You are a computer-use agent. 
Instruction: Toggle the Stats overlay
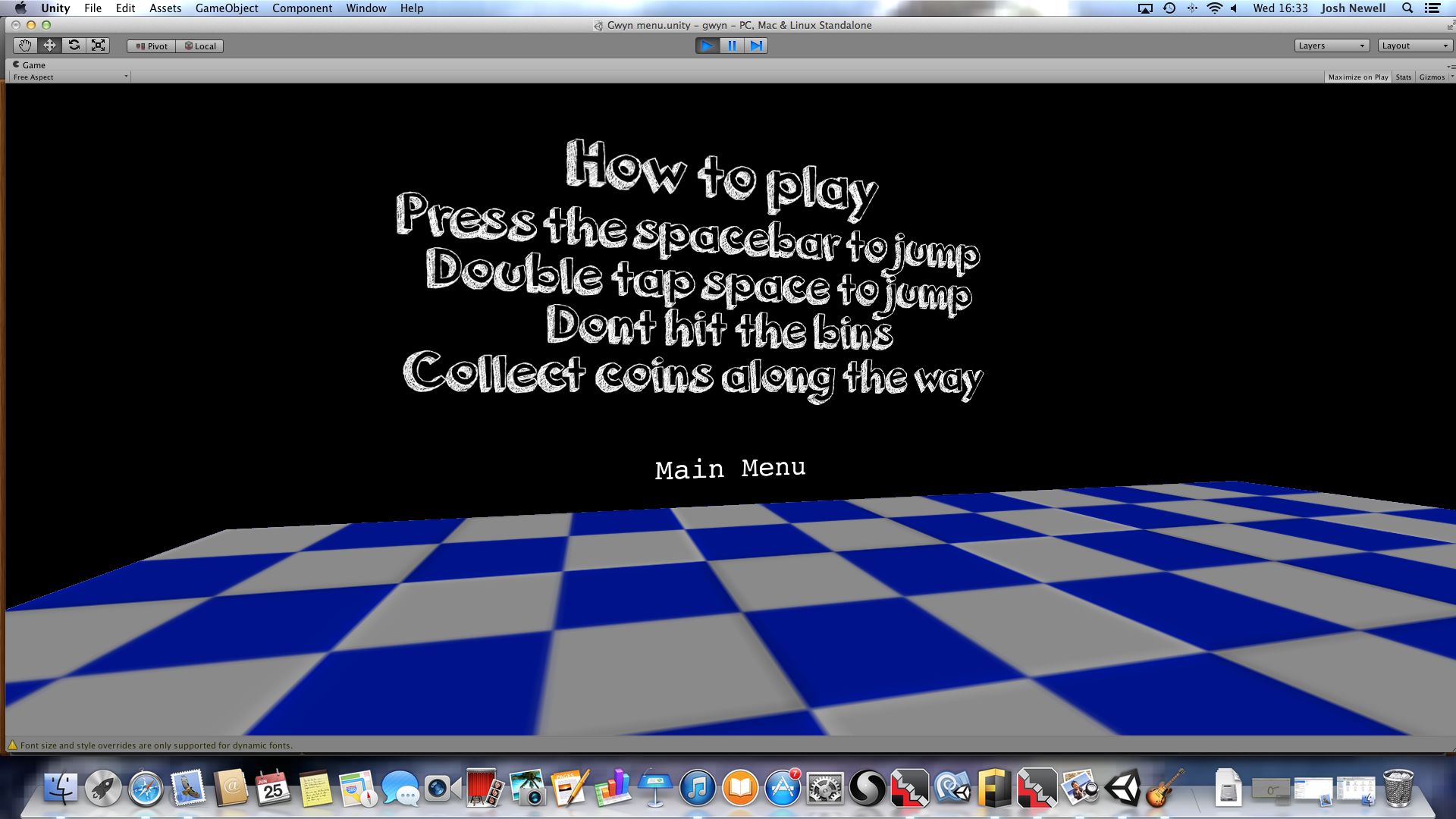[x=1403, y=77]
